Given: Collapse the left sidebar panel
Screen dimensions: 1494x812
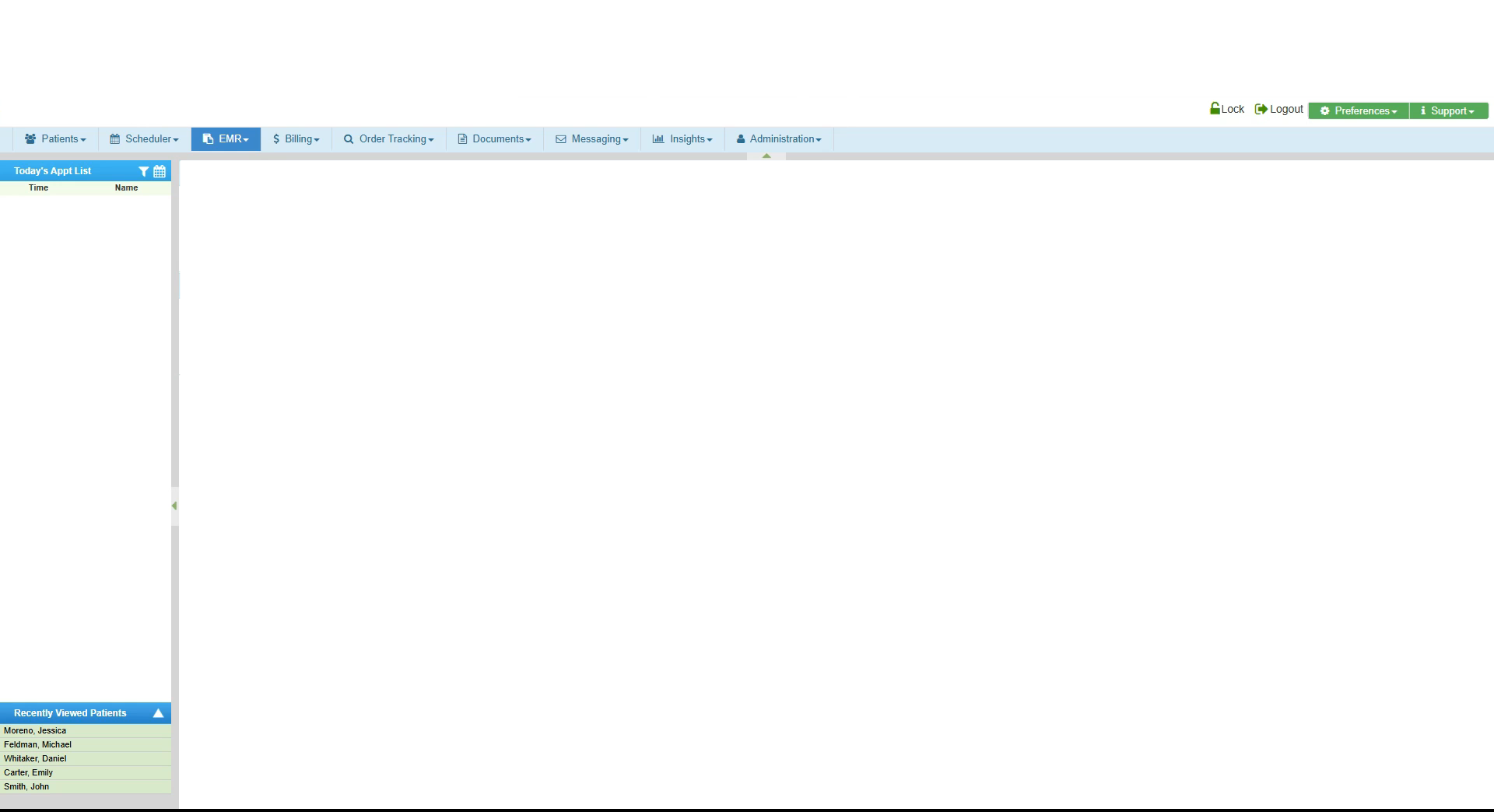Looking at the screenshot, I should [174, 506].
